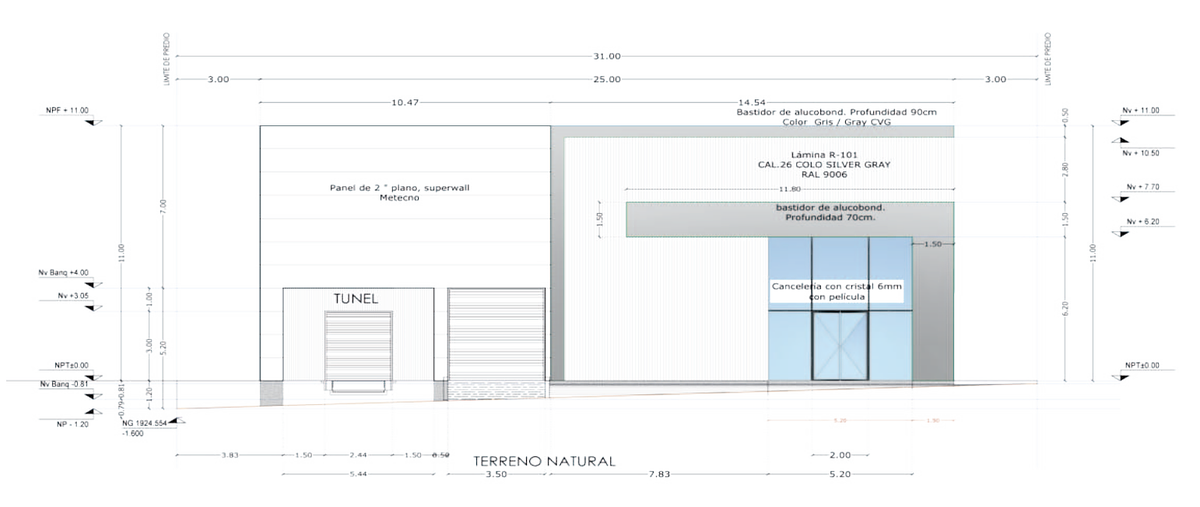Click the 'Nv Banq +4.00' level label

pos(64,271)
